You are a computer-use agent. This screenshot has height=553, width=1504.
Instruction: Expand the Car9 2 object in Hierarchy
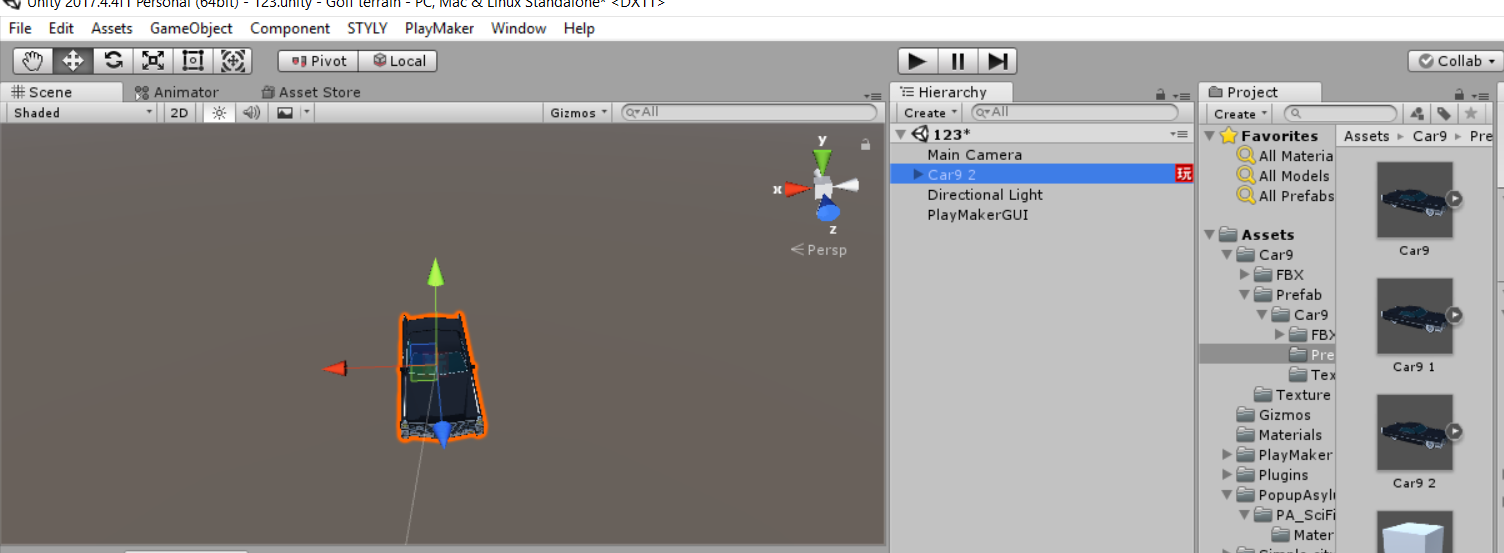pyautogui.click(x=918, y=175)
